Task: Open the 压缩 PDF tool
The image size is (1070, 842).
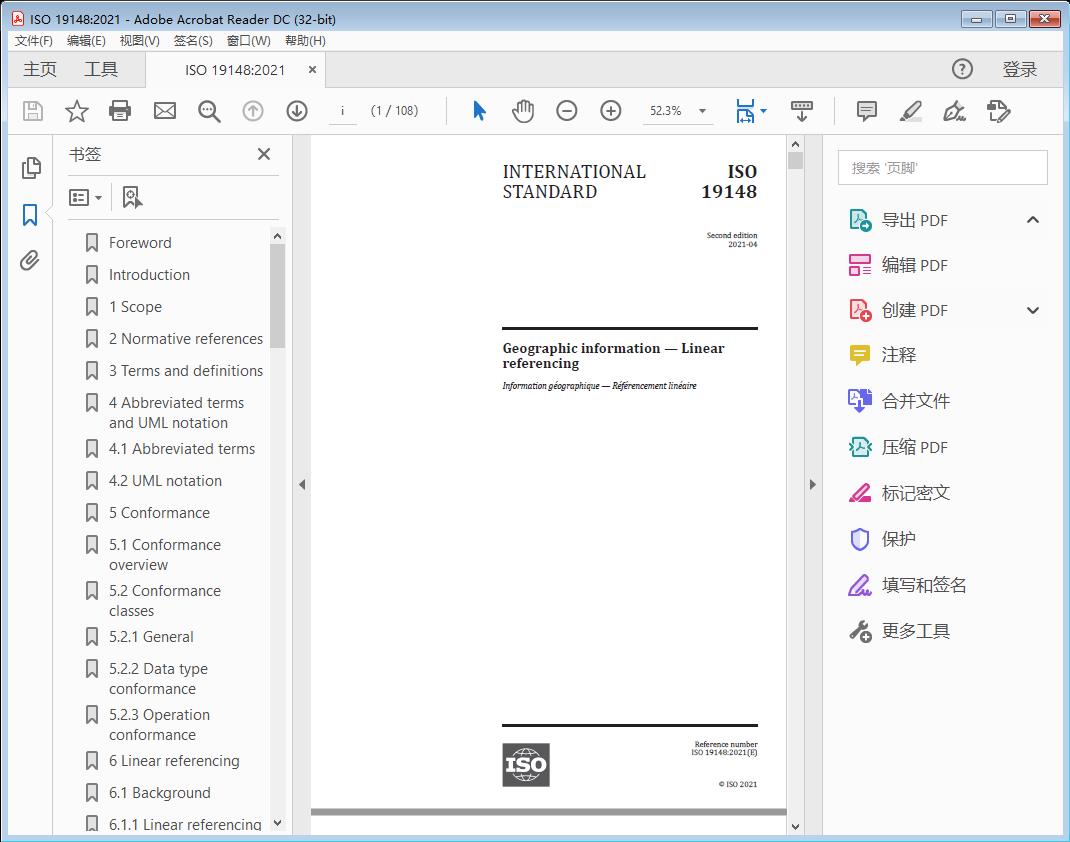Action: pos(916,447)
